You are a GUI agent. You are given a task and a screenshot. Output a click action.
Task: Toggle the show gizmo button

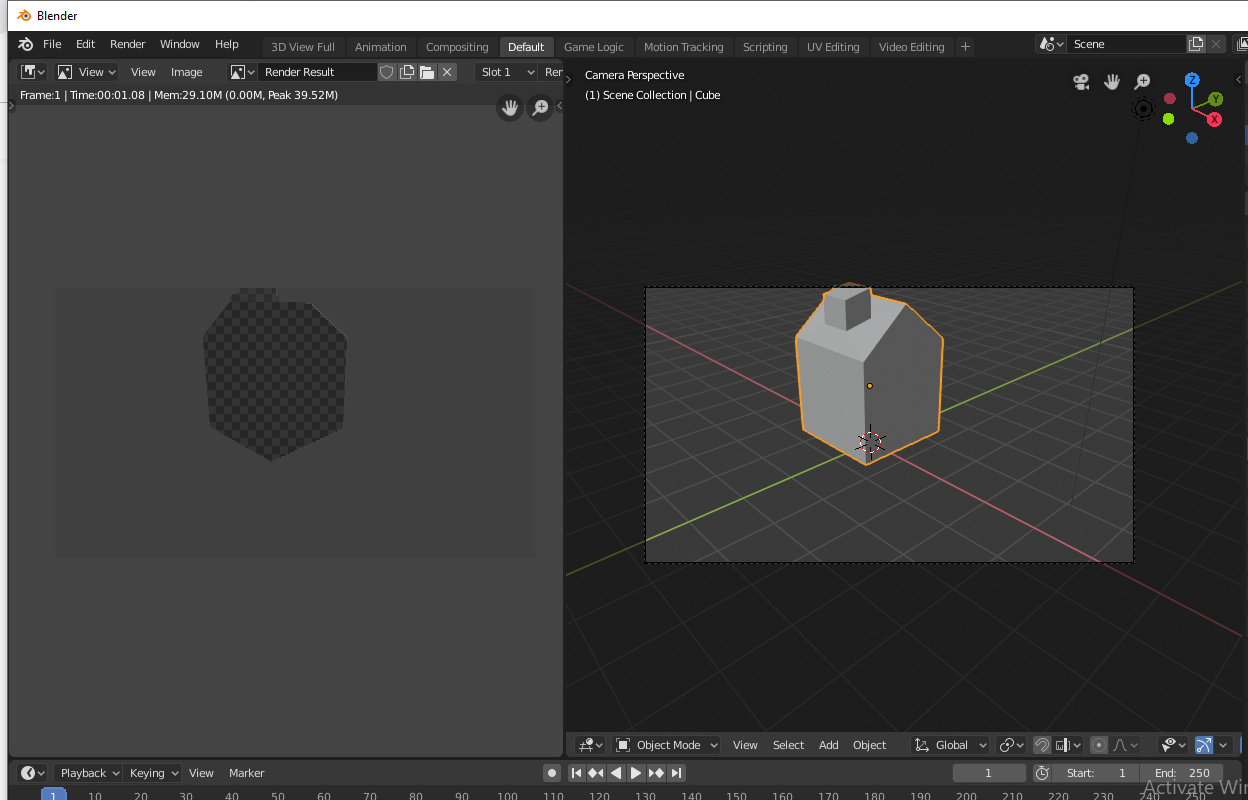click(1204, 745)
